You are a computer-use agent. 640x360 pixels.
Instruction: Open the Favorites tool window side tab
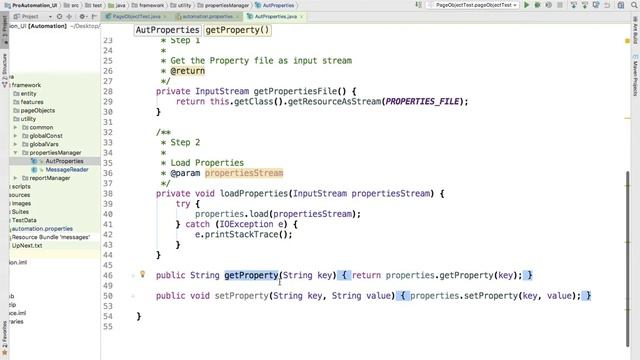click(4, 337)
